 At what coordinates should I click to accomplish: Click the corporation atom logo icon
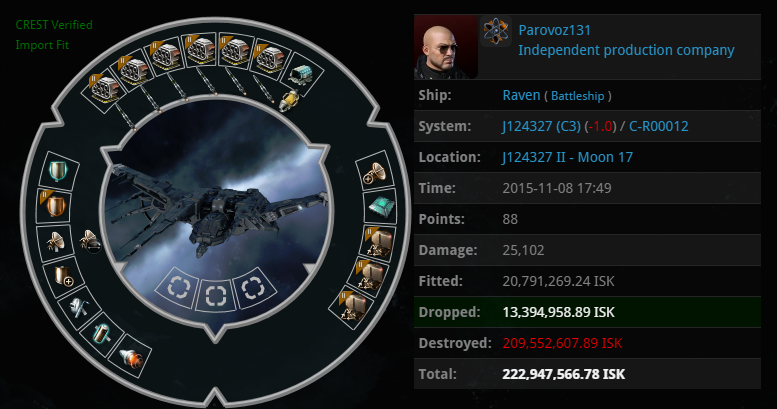[x=496, y=31]
